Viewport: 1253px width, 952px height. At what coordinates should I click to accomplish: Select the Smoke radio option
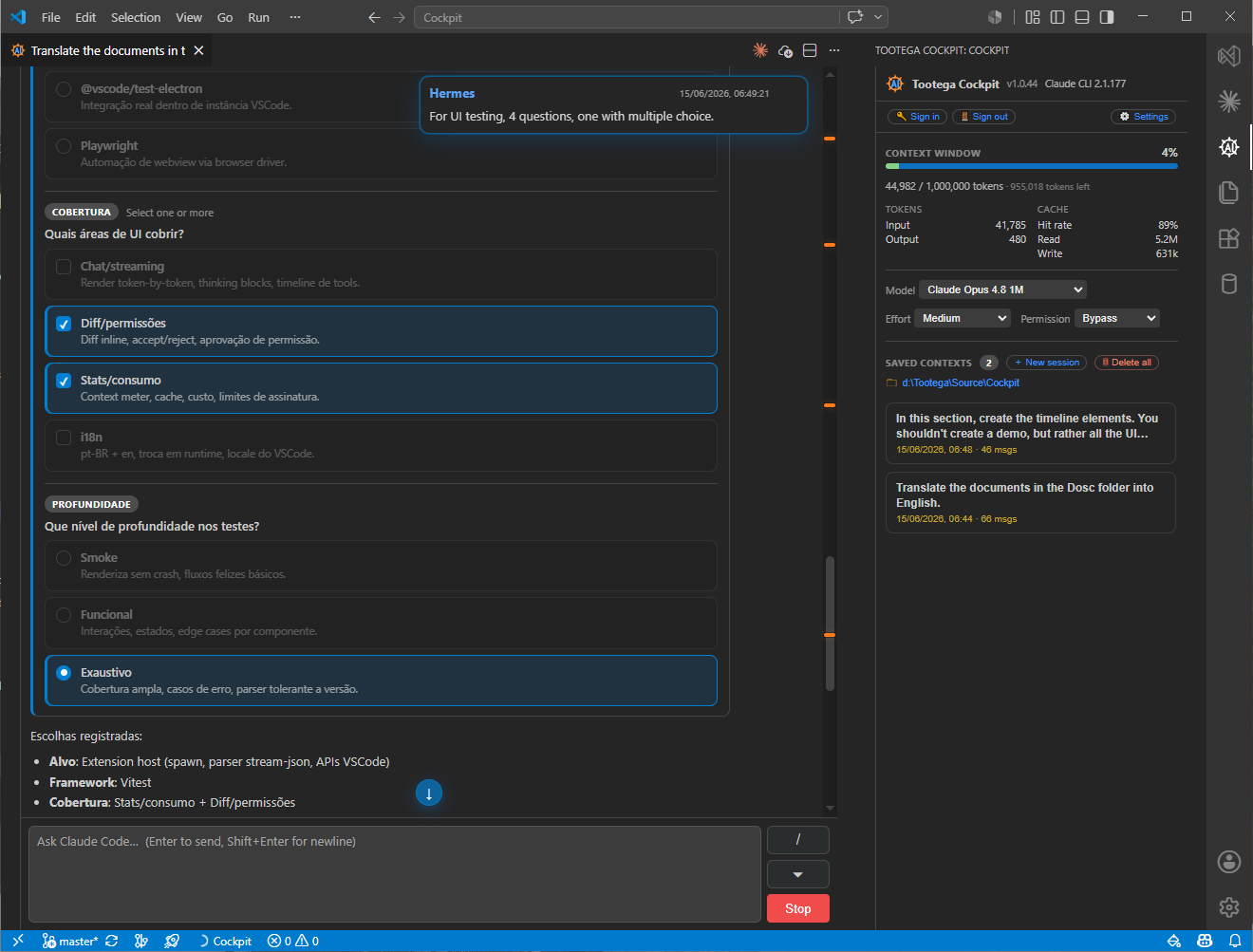[64, 558]
